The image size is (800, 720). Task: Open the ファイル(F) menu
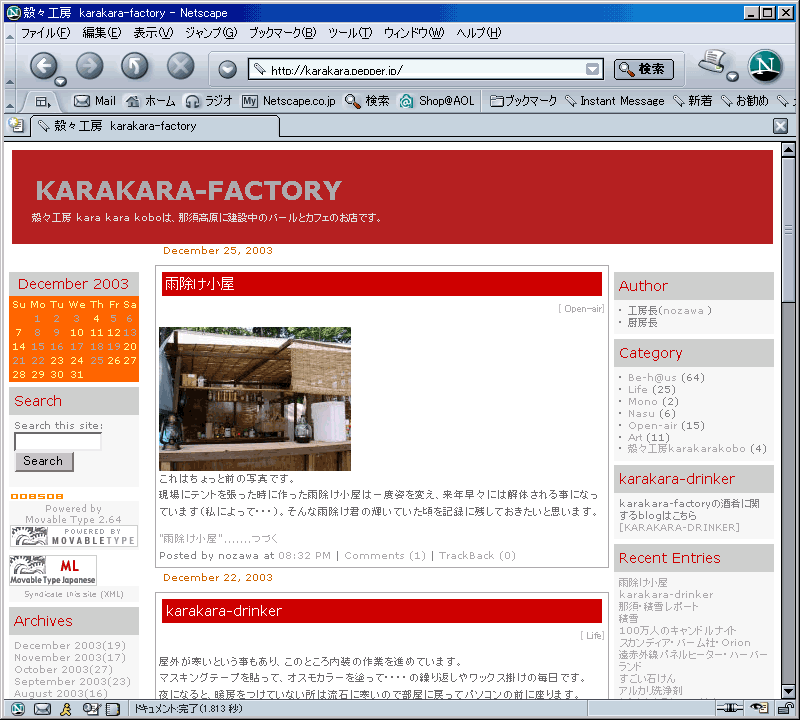point(45,33)
